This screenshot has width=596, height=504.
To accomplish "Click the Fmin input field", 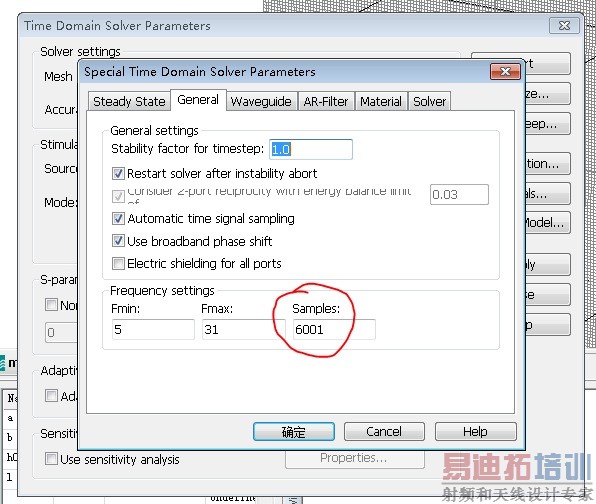I will pos(153,329).
